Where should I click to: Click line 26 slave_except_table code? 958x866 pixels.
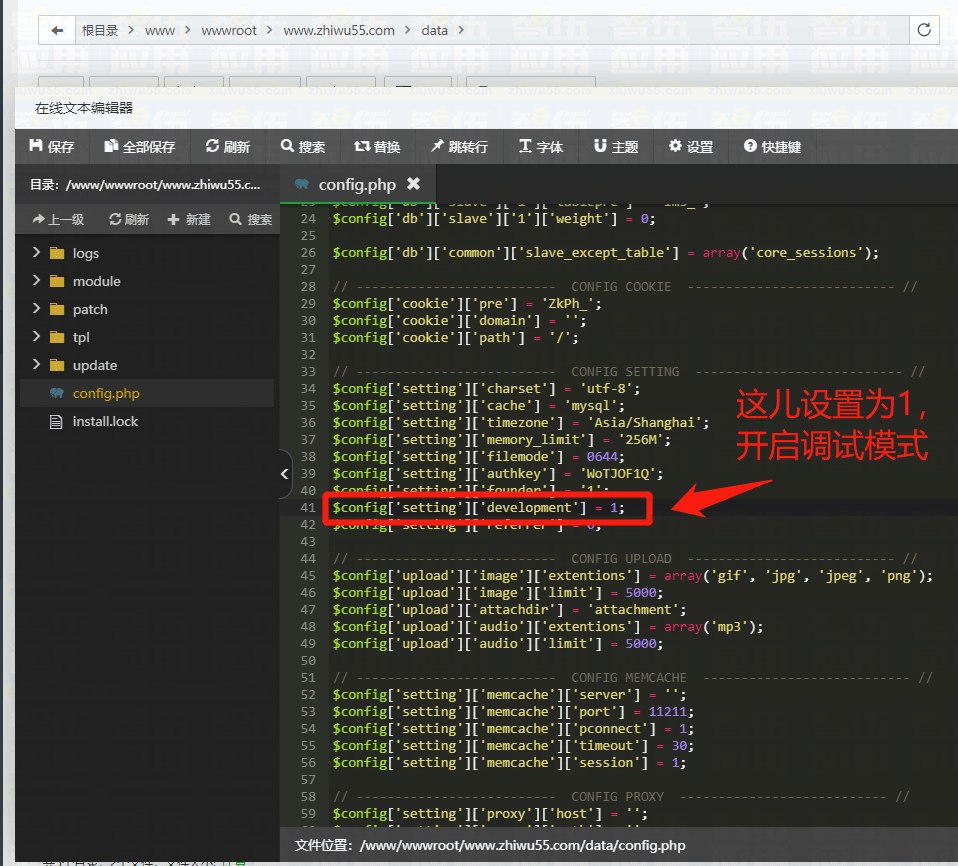[605, 253]
